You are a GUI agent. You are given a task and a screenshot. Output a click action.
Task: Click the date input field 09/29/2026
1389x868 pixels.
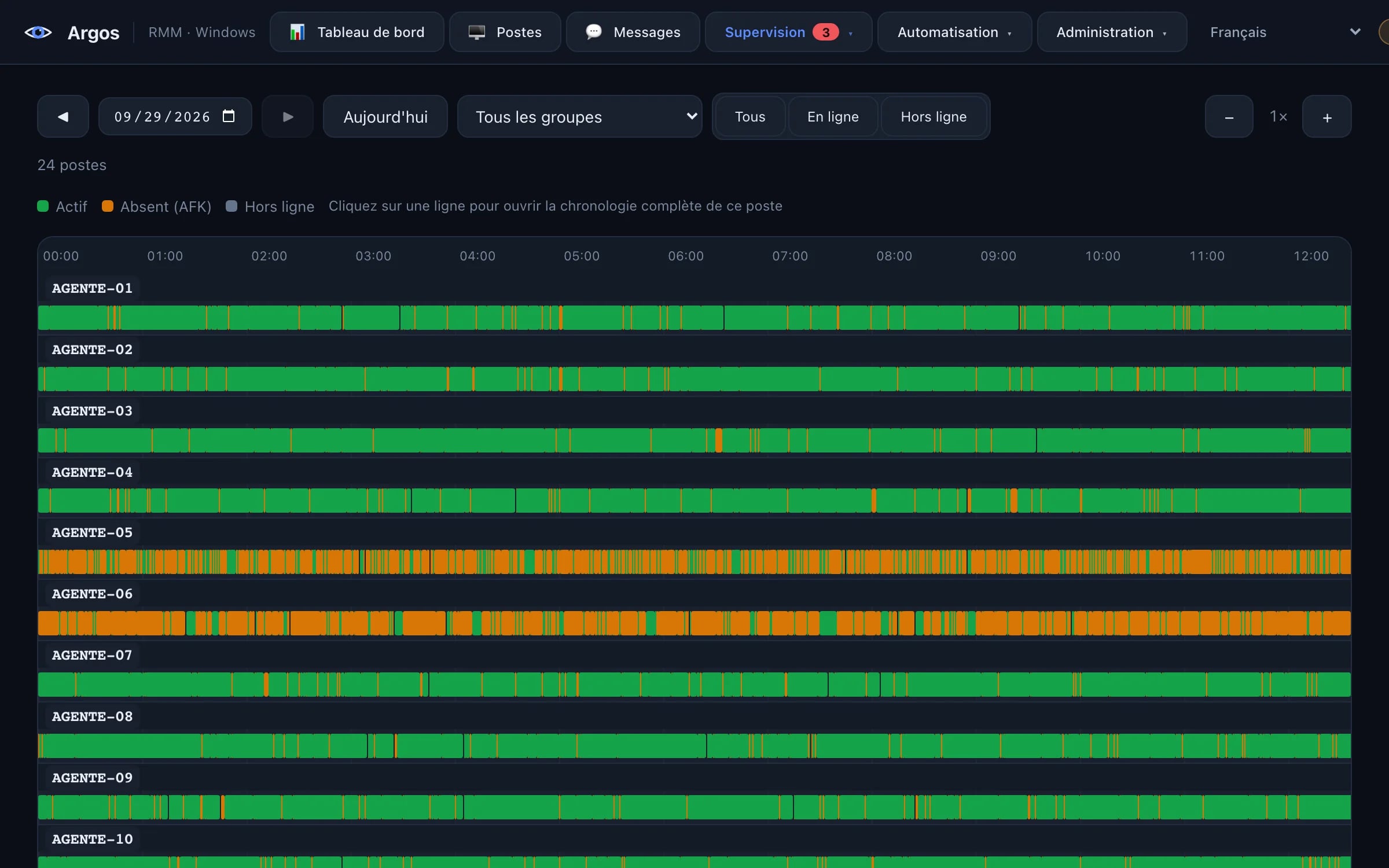175,116
